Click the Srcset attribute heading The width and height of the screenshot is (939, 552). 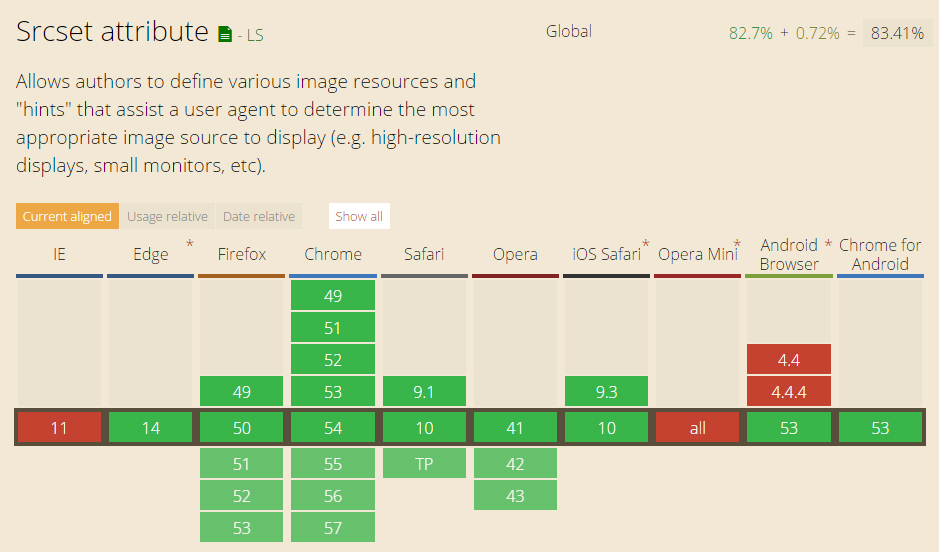point(112,32)
